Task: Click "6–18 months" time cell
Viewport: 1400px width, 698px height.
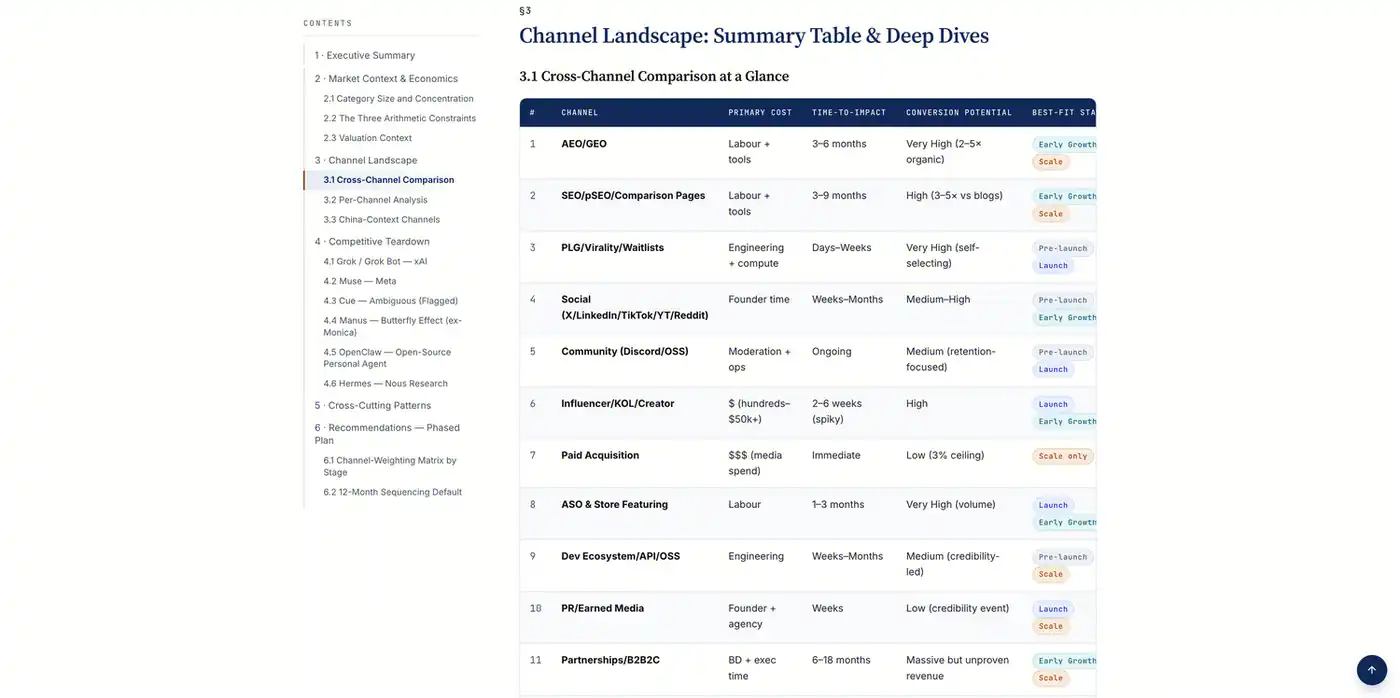Action: [841, 660]
